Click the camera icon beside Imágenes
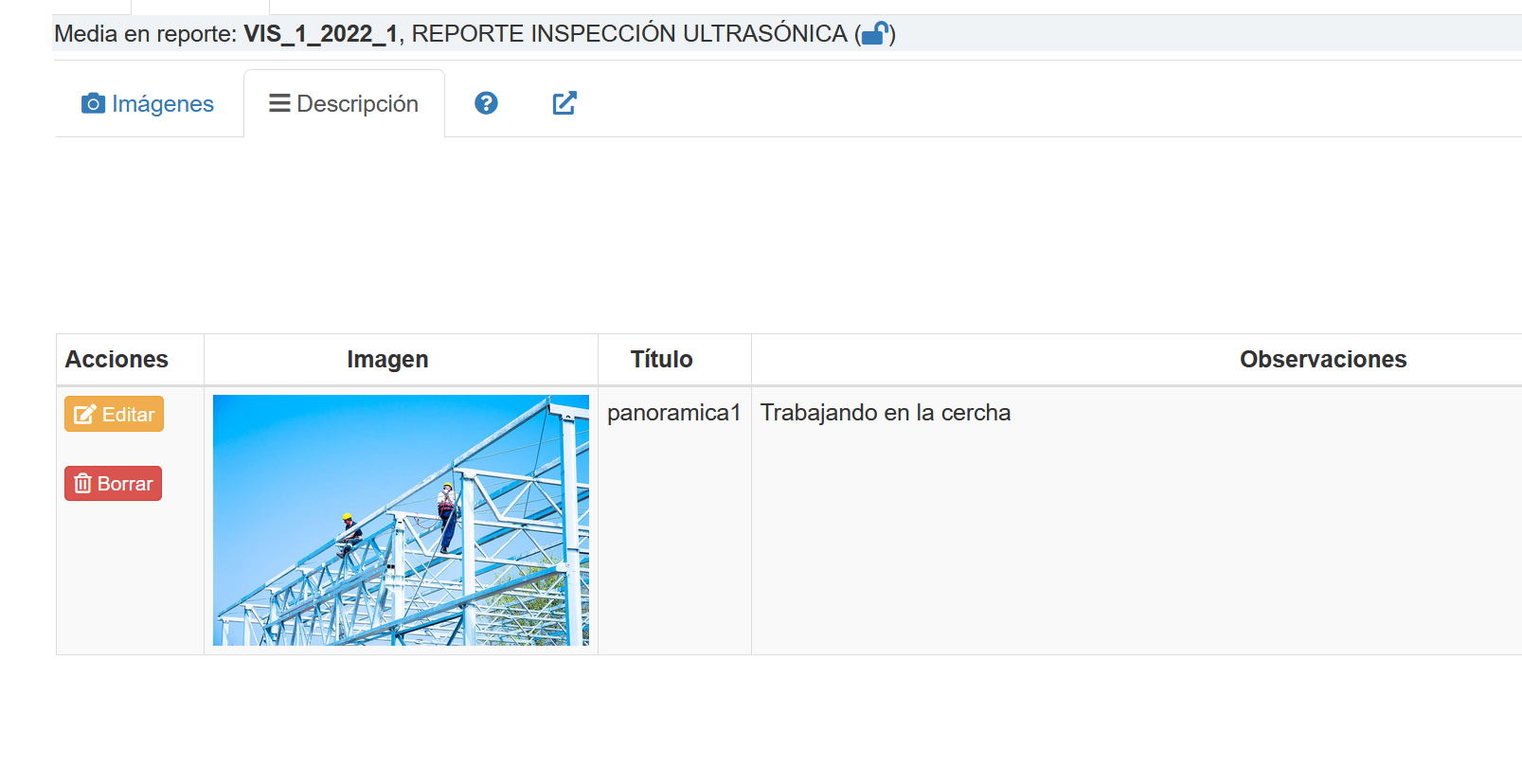The height and width of the screenshot is (784, 1522). point(93,103)
